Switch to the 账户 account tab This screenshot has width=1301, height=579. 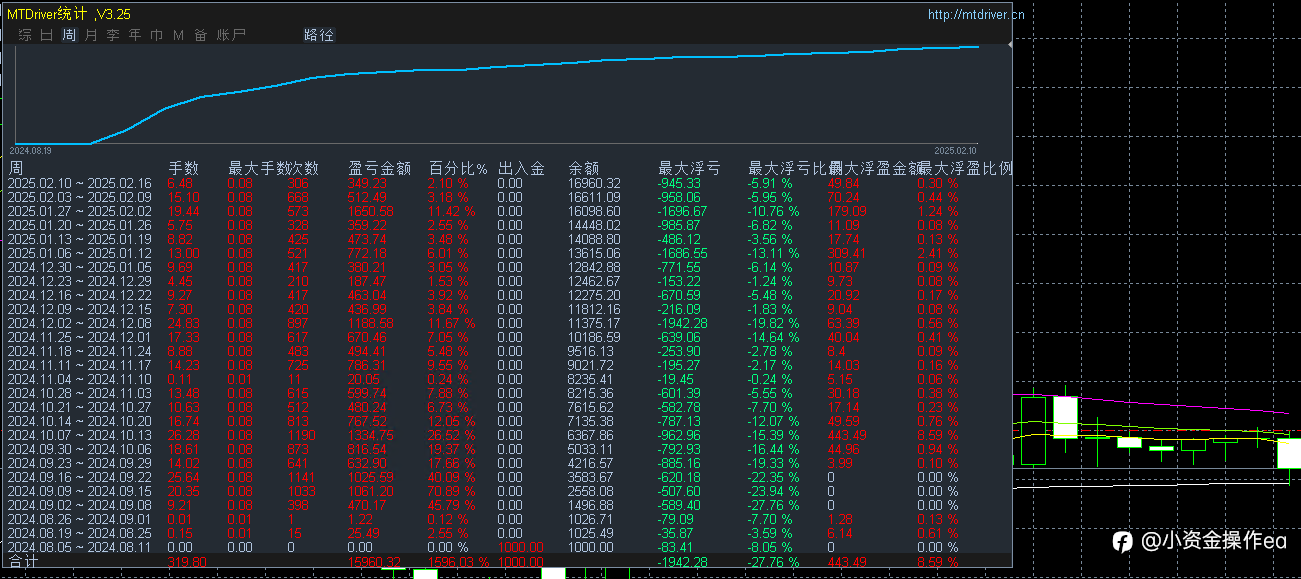231,35
